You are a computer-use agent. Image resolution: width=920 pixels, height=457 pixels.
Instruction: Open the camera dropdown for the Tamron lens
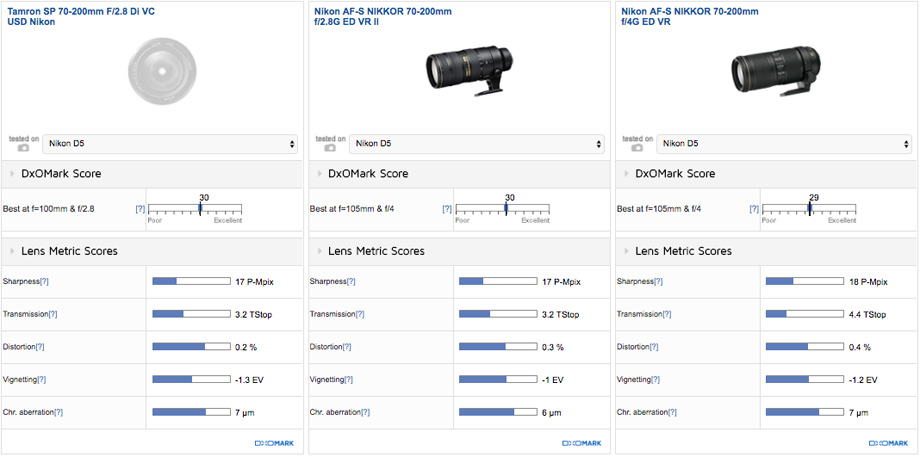(170, 144)
